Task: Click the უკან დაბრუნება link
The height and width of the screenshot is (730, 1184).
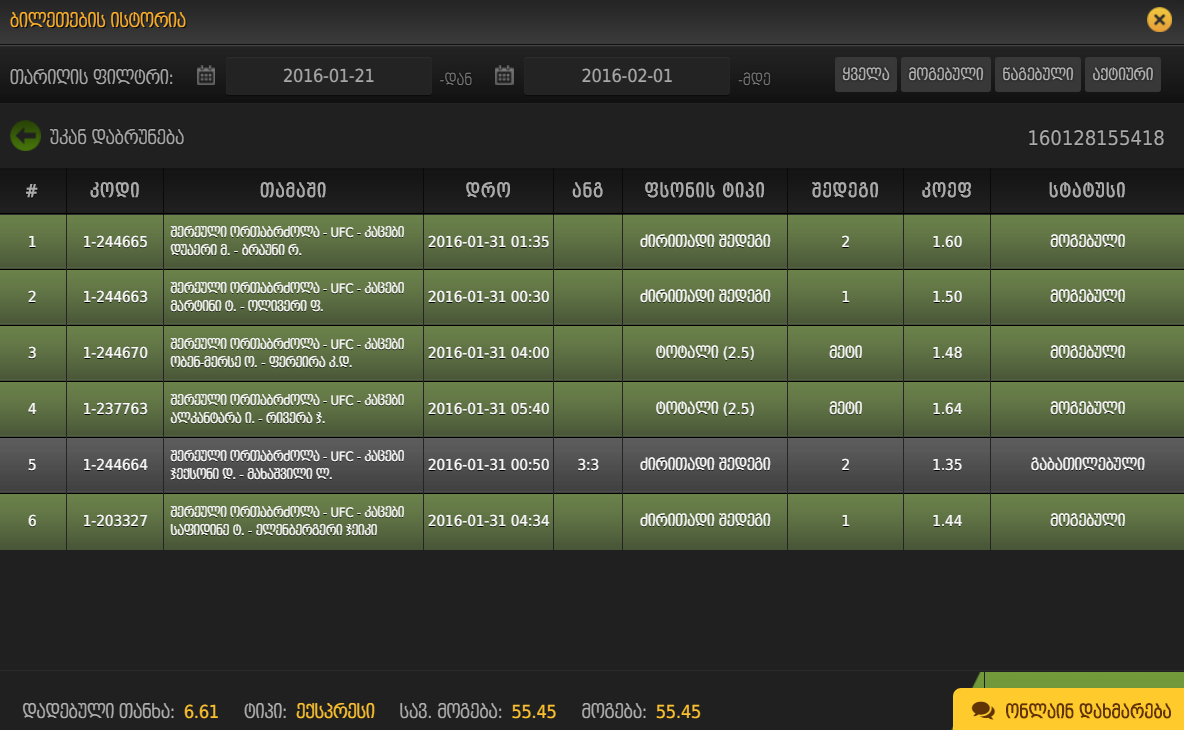Action: click(x=116, y=137)
